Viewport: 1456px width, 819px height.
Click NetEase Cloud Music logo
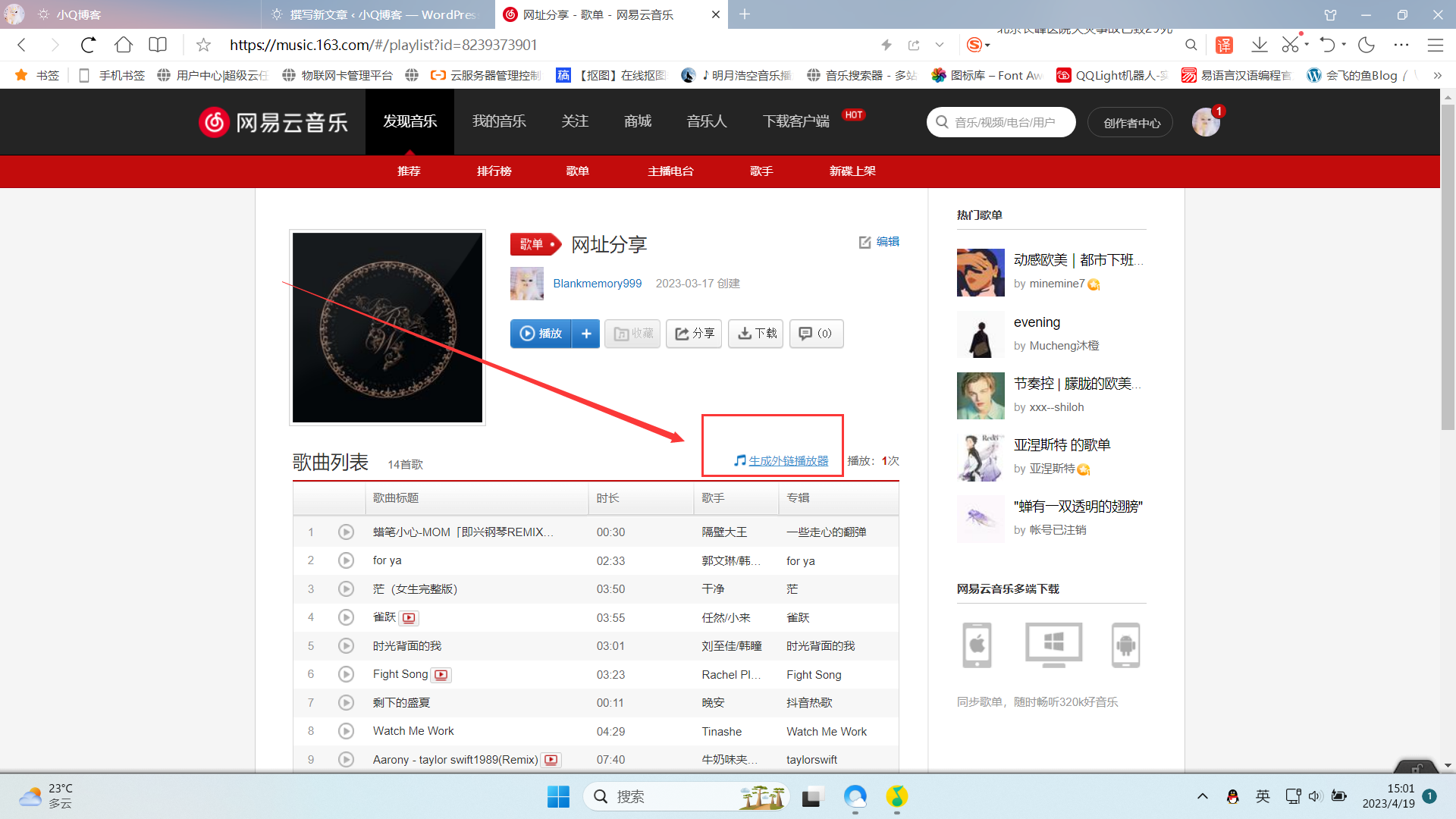pos(273,122)
